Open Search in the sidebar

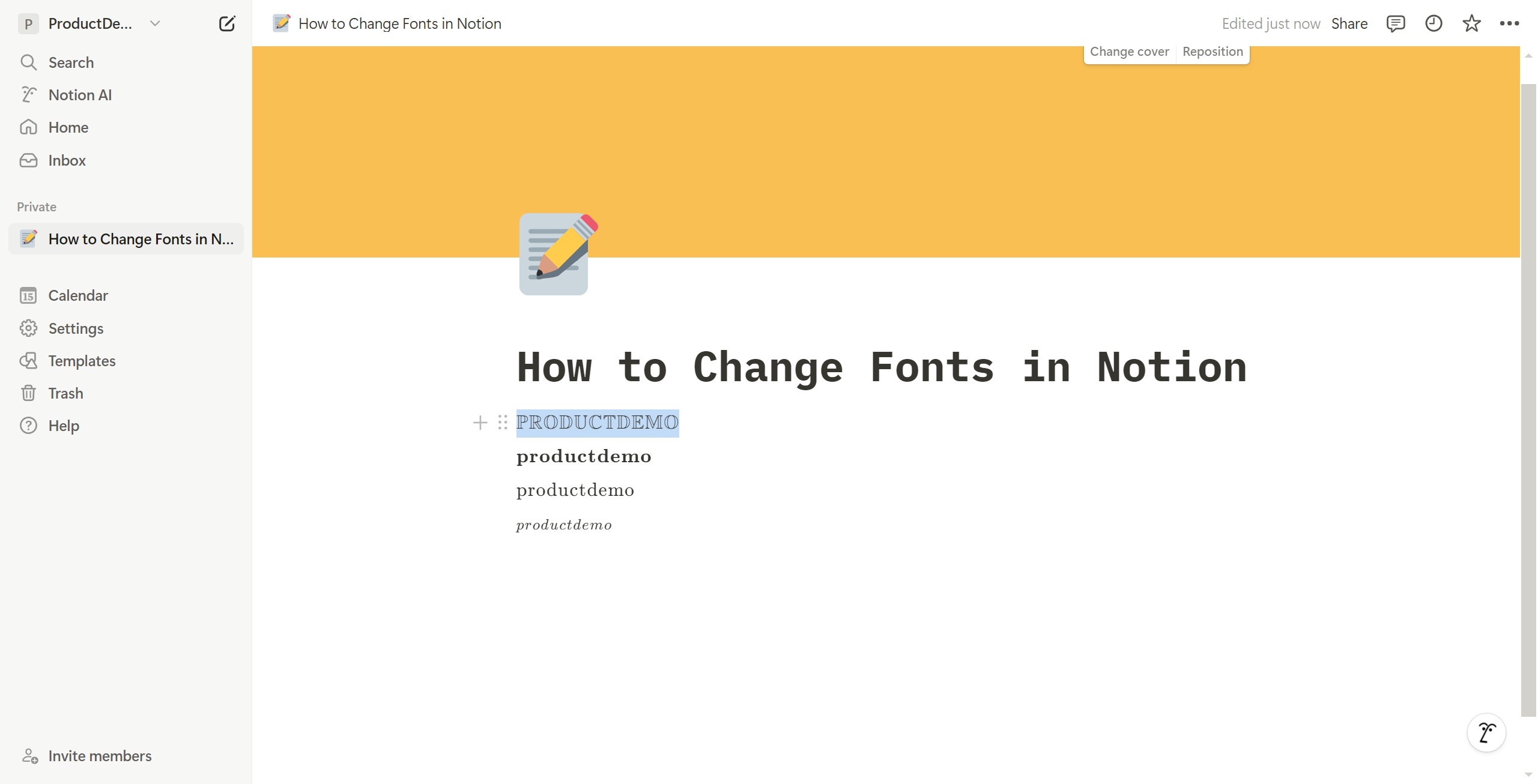point(126,62)
